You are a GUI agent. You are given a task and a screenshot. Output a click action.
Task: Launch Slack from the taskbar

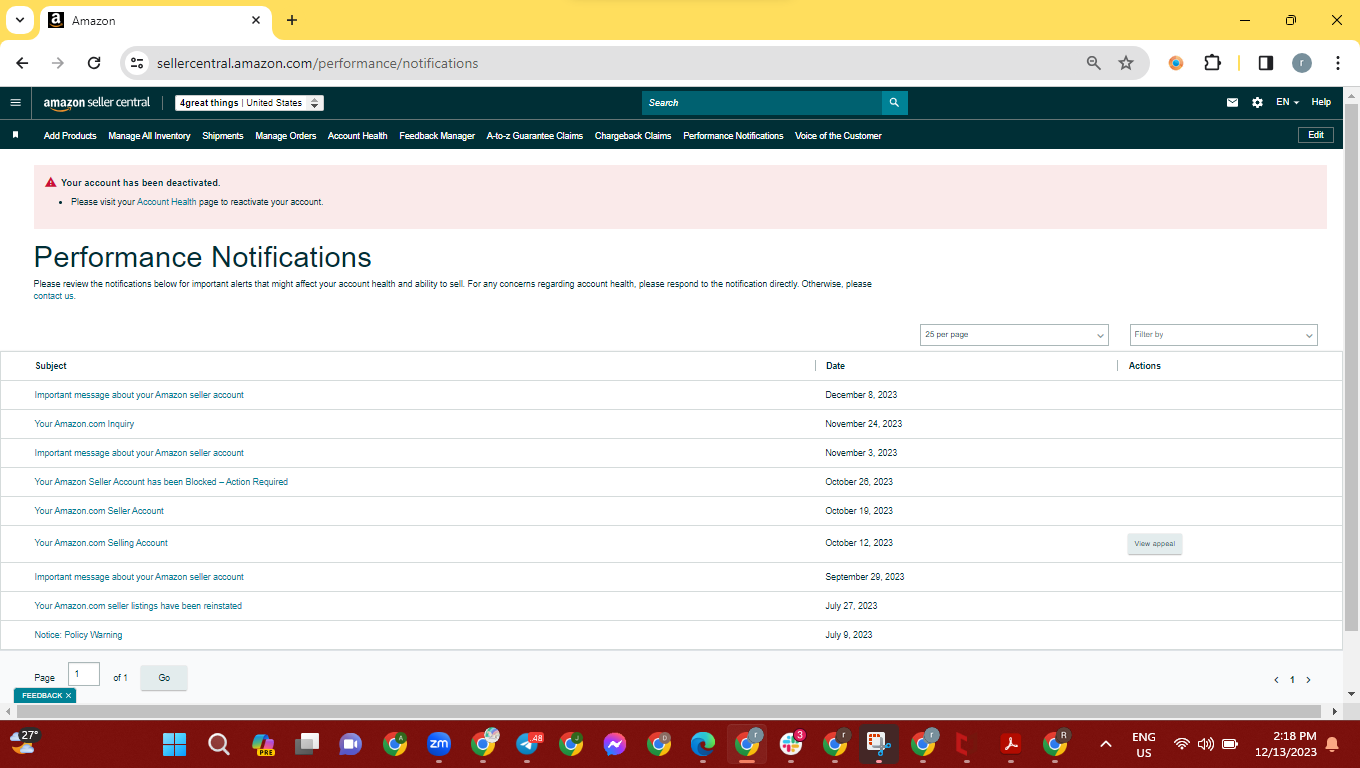[x=792, y=744]
